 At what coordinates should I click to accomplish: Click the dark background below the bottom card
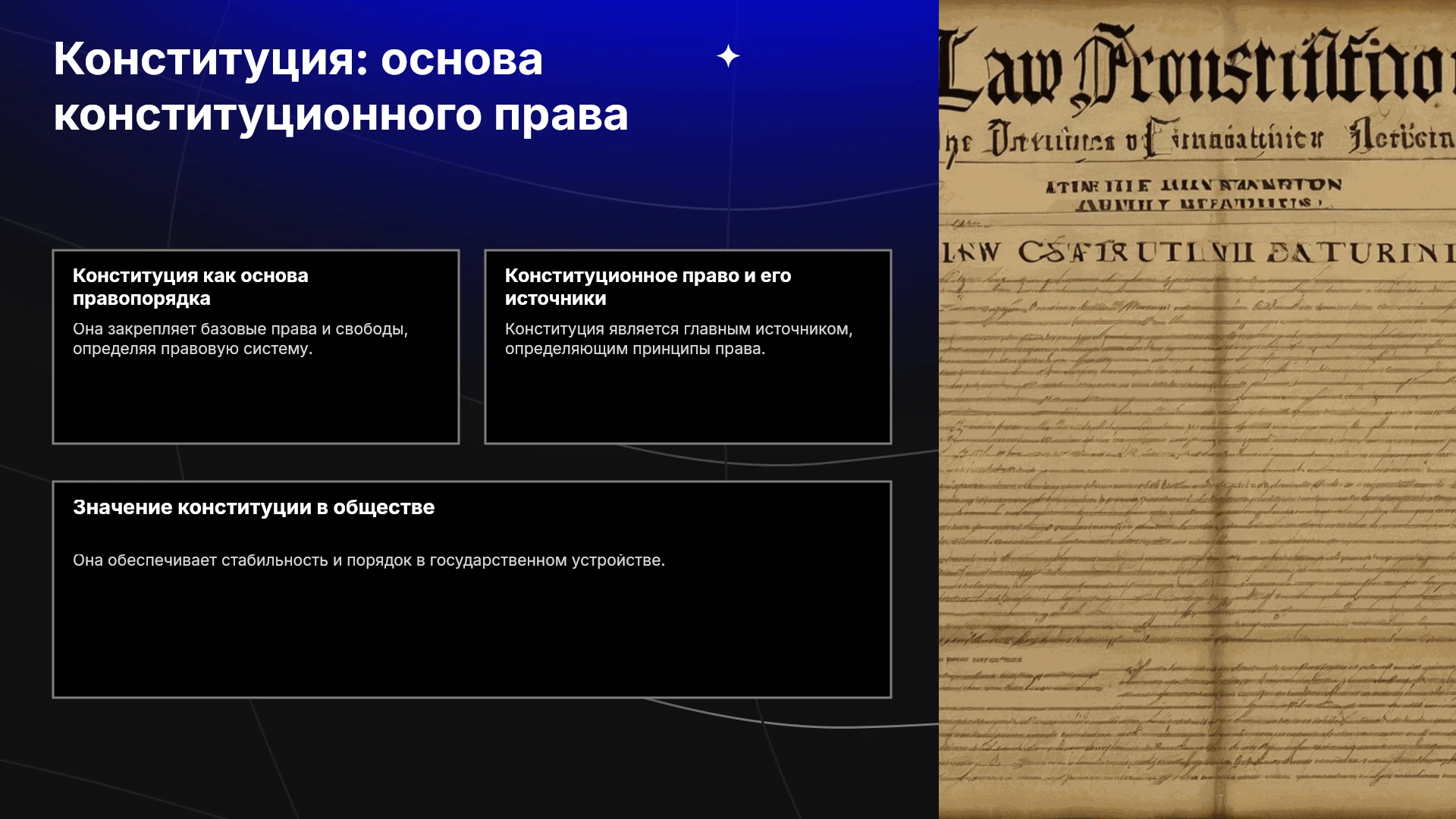[470, 758]
